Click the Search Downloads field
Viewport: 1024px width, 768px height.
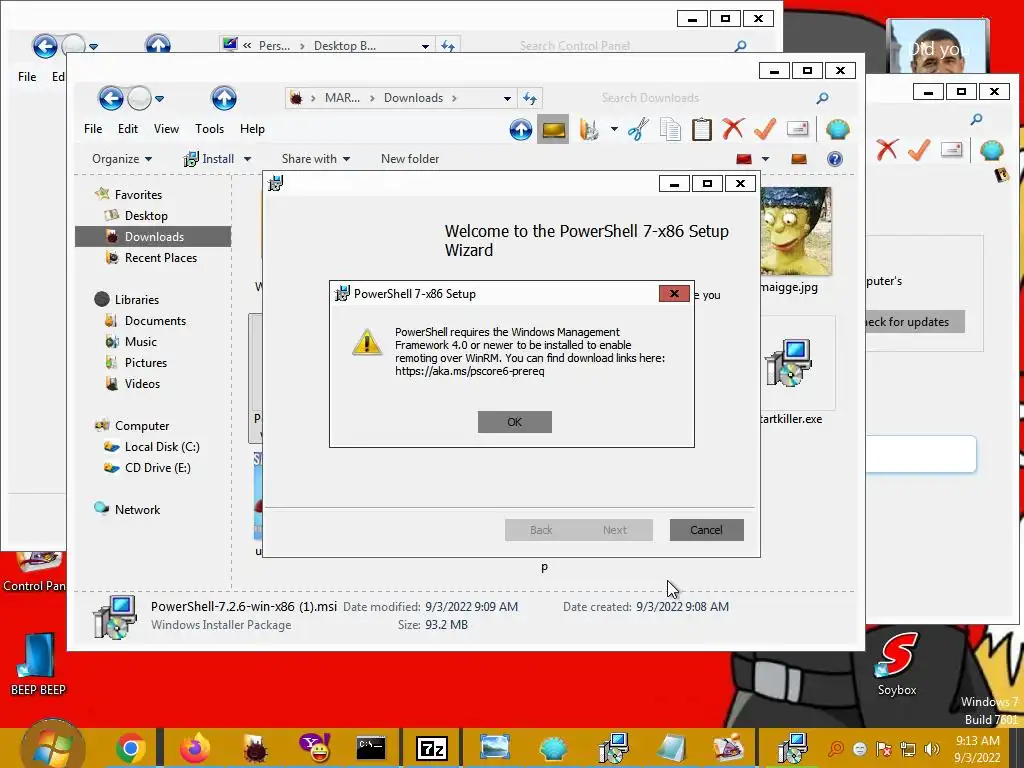(705, 98)
